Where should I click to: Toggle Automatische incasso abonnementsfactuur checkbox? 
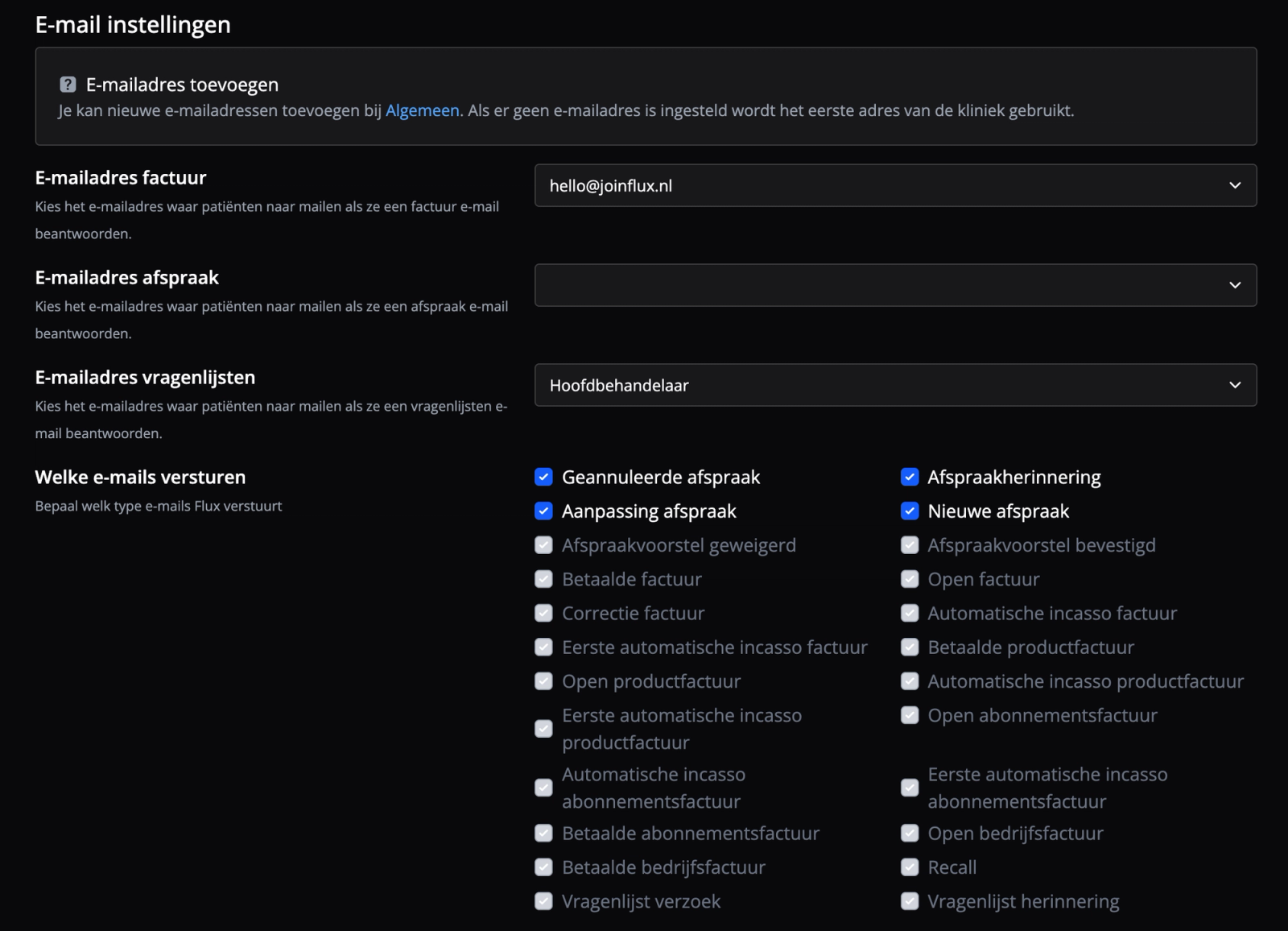[543, 788]
